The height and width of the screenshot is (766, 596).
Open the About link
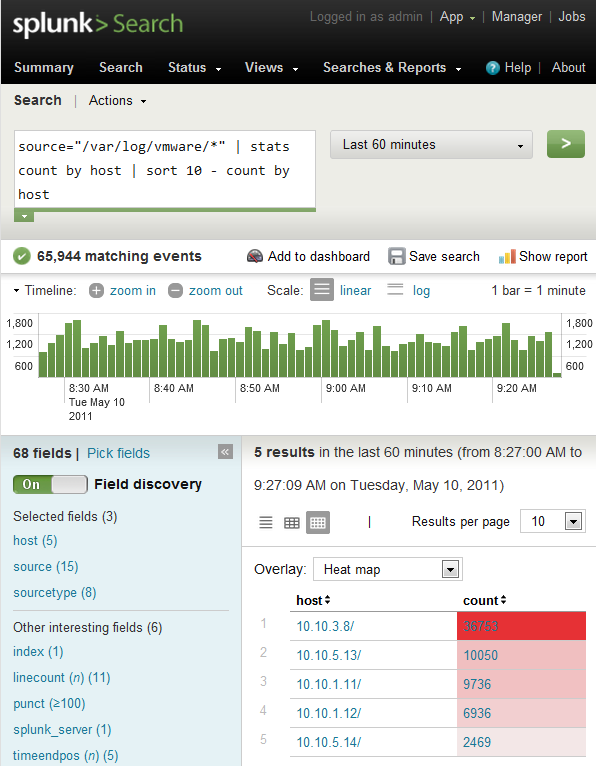(569, 68)
